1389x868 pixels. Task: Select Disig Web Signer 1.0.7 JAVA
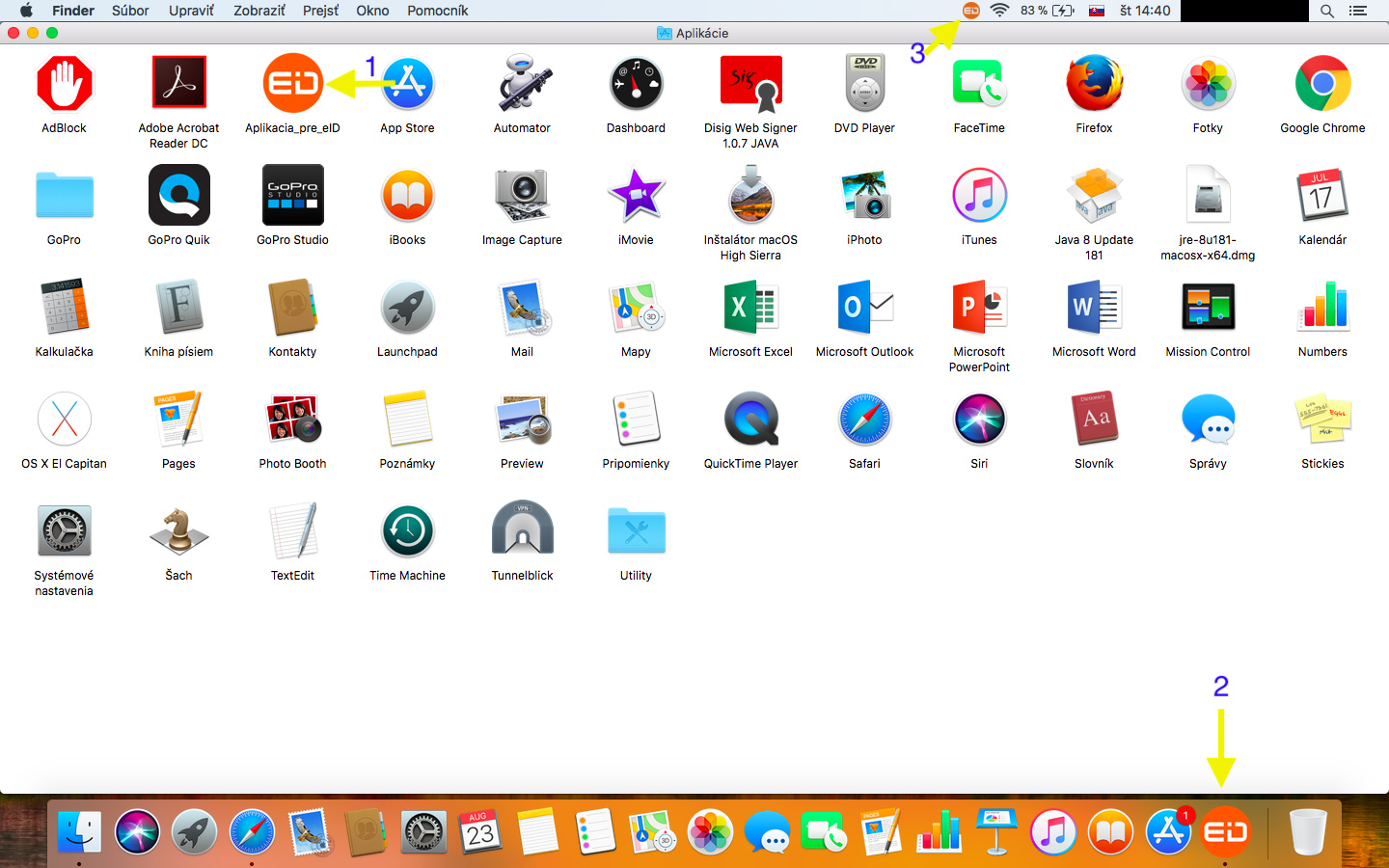[750, 84]
